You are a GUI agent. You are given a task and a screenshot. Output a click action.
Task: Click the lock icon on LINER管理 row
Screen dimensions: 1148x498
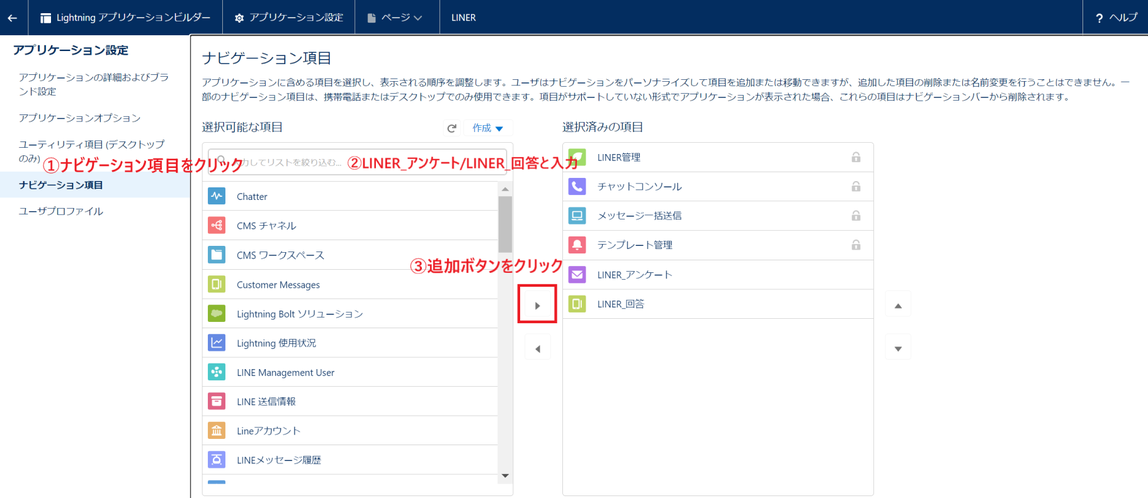click(855, 157)
